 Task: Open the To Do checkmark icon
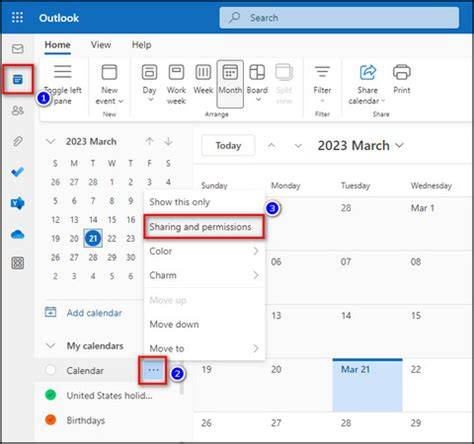point(17,172)
